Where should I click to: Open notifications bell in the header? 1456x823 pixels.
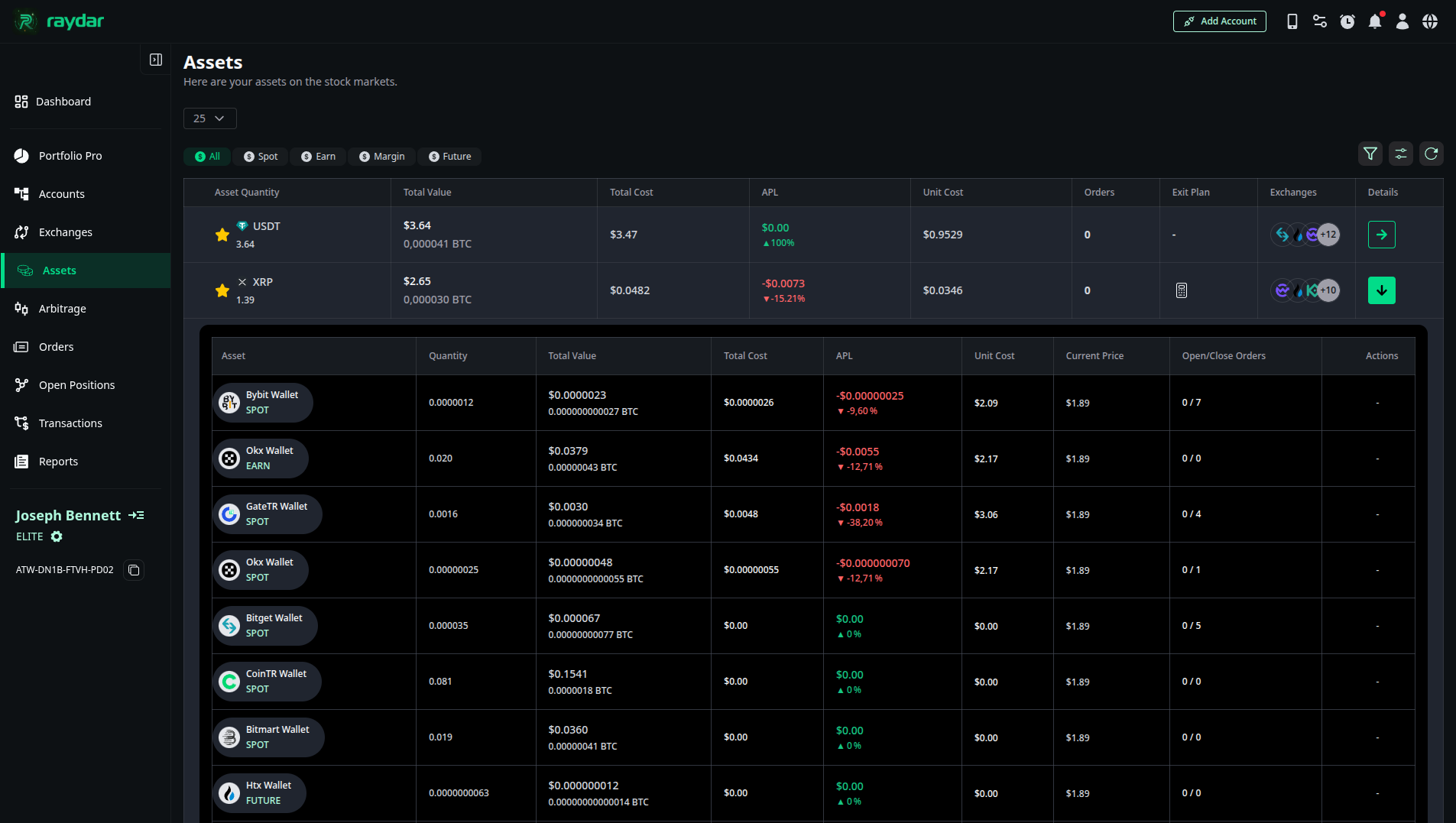click(x=1374, y=21)
